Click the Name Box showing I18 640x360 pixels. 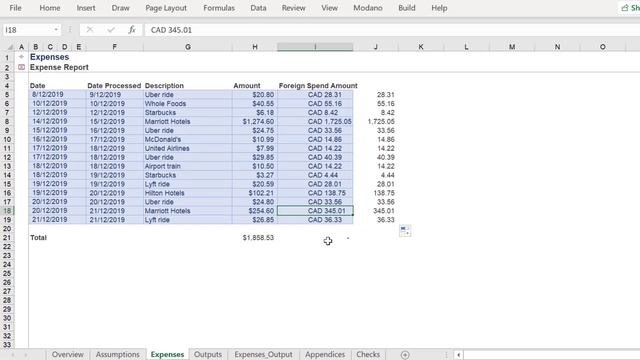pos(27,30)
